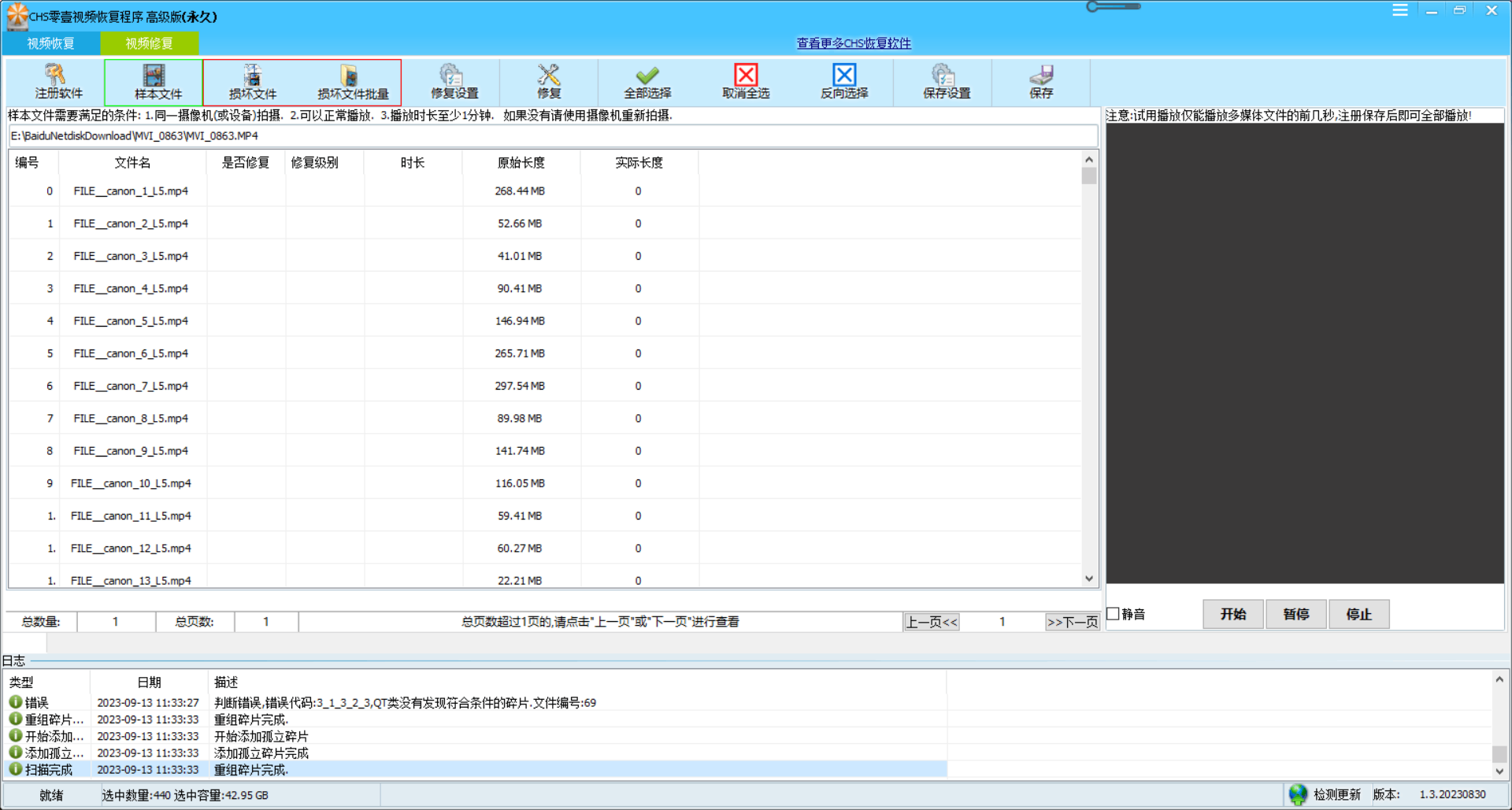Select the 样本文件 sample file tool

155,83
